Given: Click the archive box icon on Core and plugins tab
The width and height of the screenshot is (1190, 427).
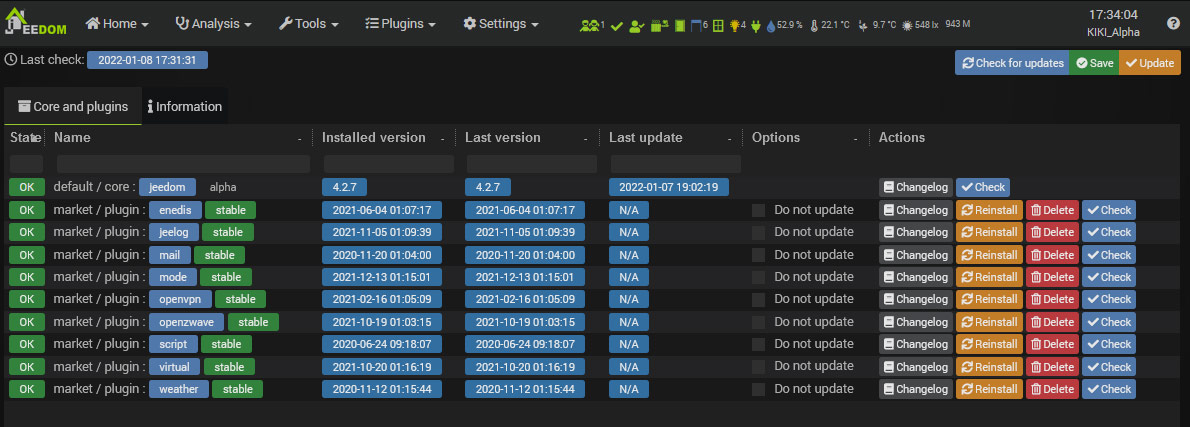Looking at the screenshot, I should point(24,106).
